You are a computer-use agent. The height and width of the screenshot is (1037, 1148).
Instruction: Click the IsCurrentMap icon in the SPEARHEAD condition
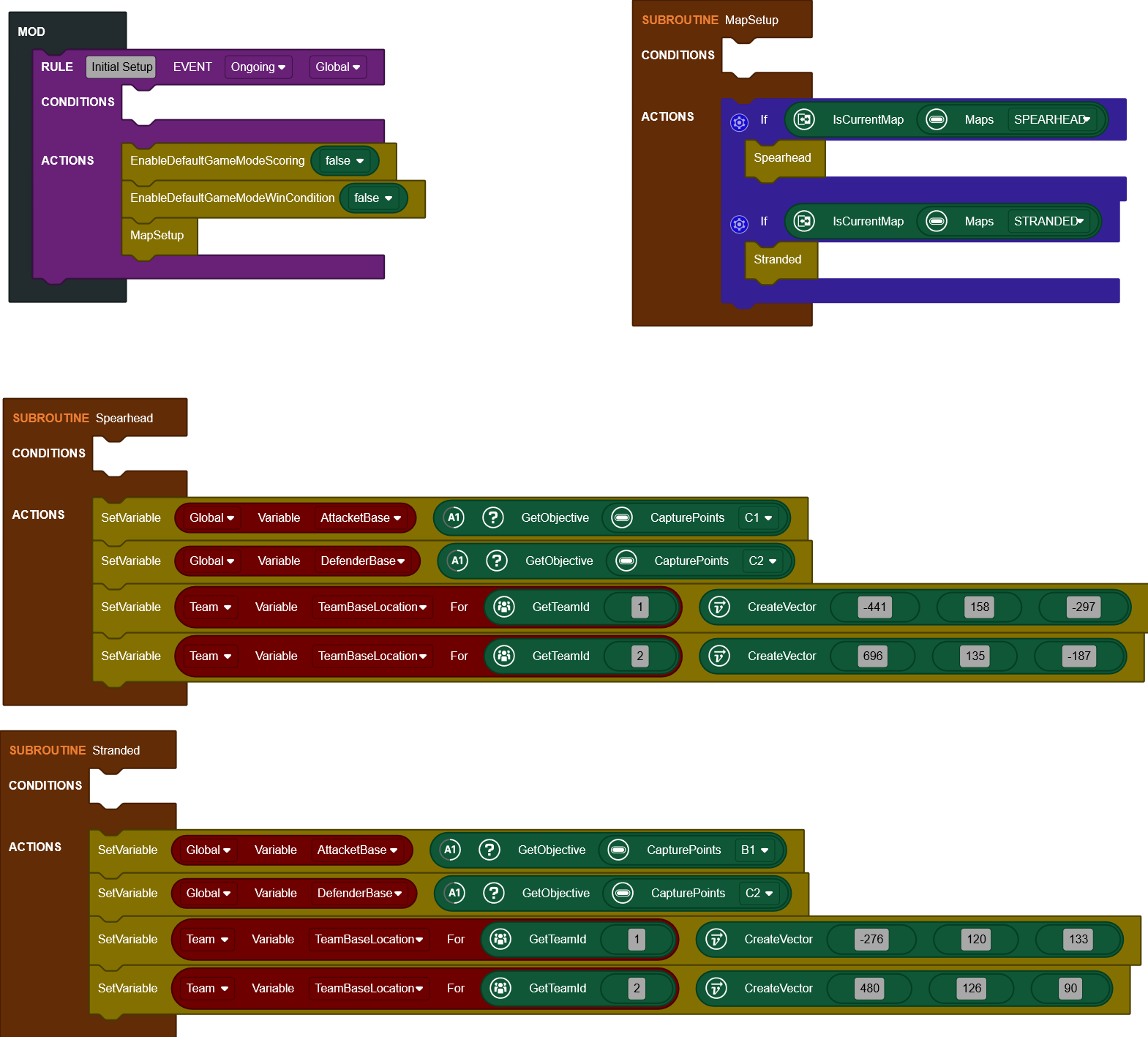point(803,119)
